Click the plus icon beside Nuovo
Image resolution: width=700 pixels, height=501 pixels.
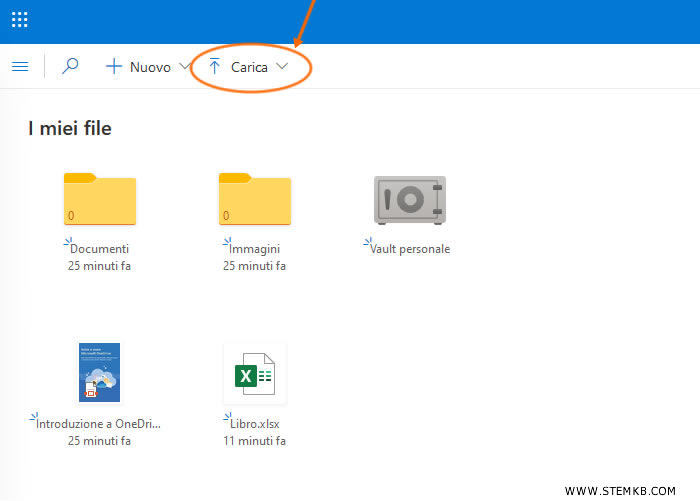(114, 66)
